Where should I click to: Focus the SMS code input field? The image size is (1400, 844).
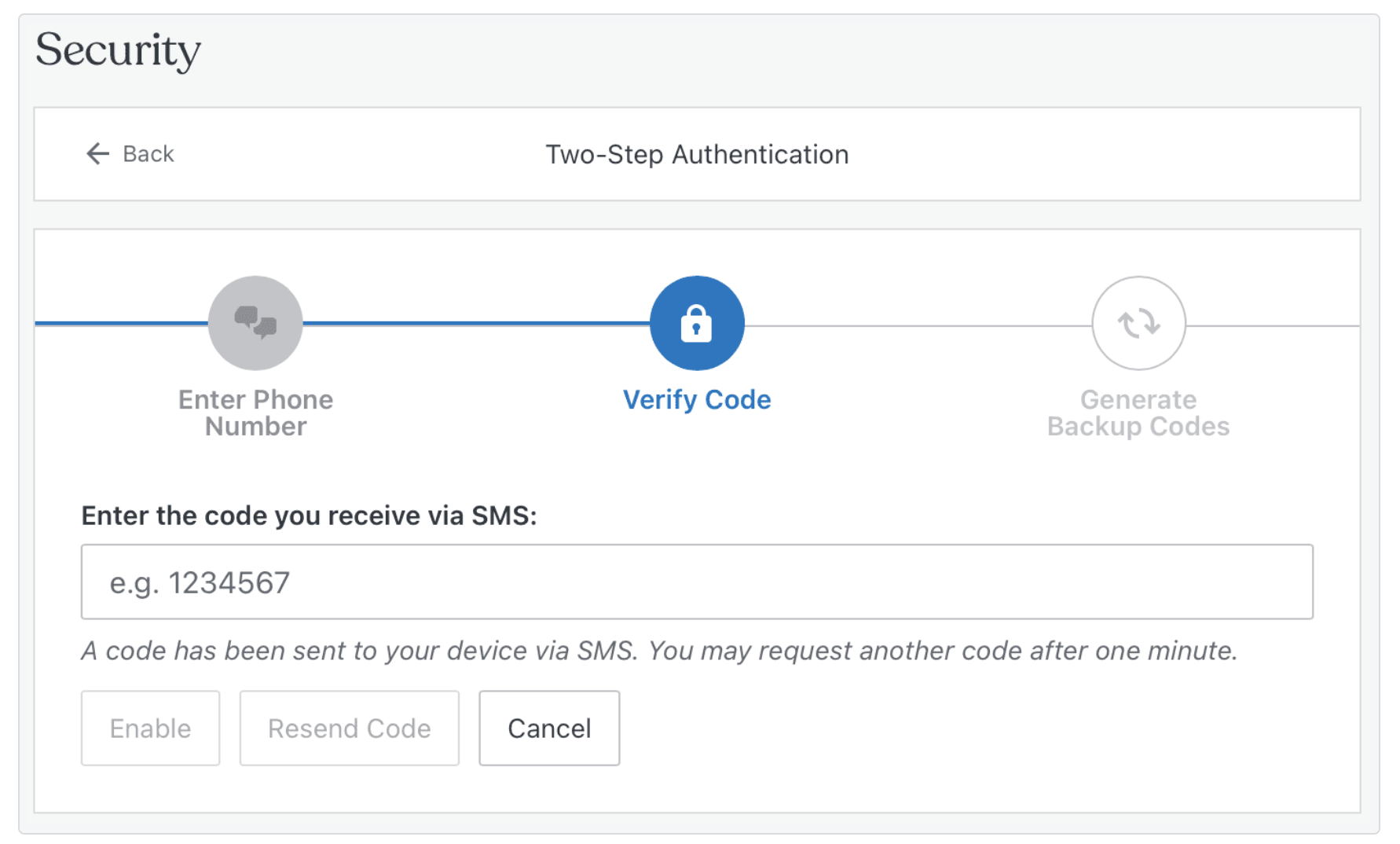point(696,582)
